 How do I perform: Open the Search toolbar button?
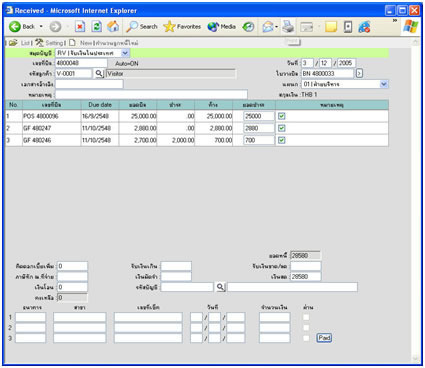(x=142, y=26)
